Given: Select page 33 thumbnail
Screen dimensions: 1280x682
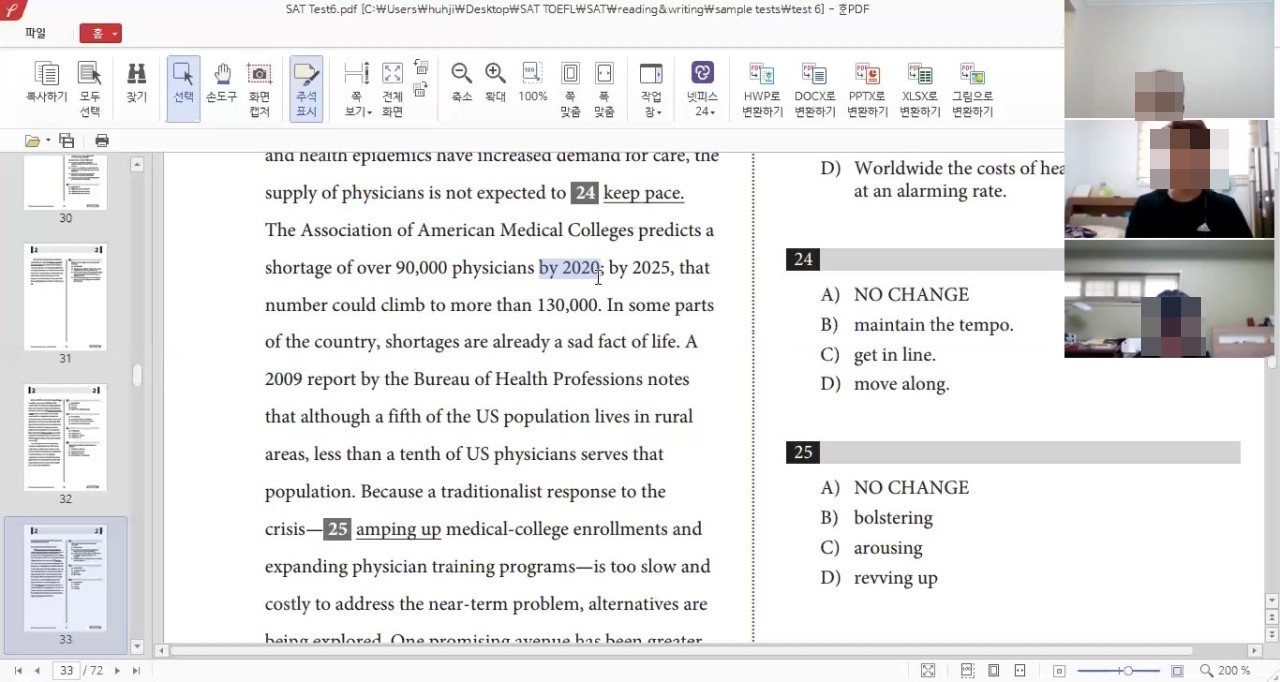Looking at the screenshot, I should point(65,578).
